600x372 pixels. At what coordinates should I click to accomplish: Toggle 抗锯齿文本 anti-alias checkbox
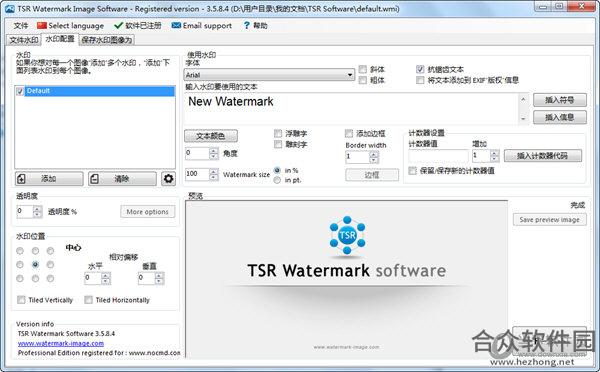coord(420,69)
